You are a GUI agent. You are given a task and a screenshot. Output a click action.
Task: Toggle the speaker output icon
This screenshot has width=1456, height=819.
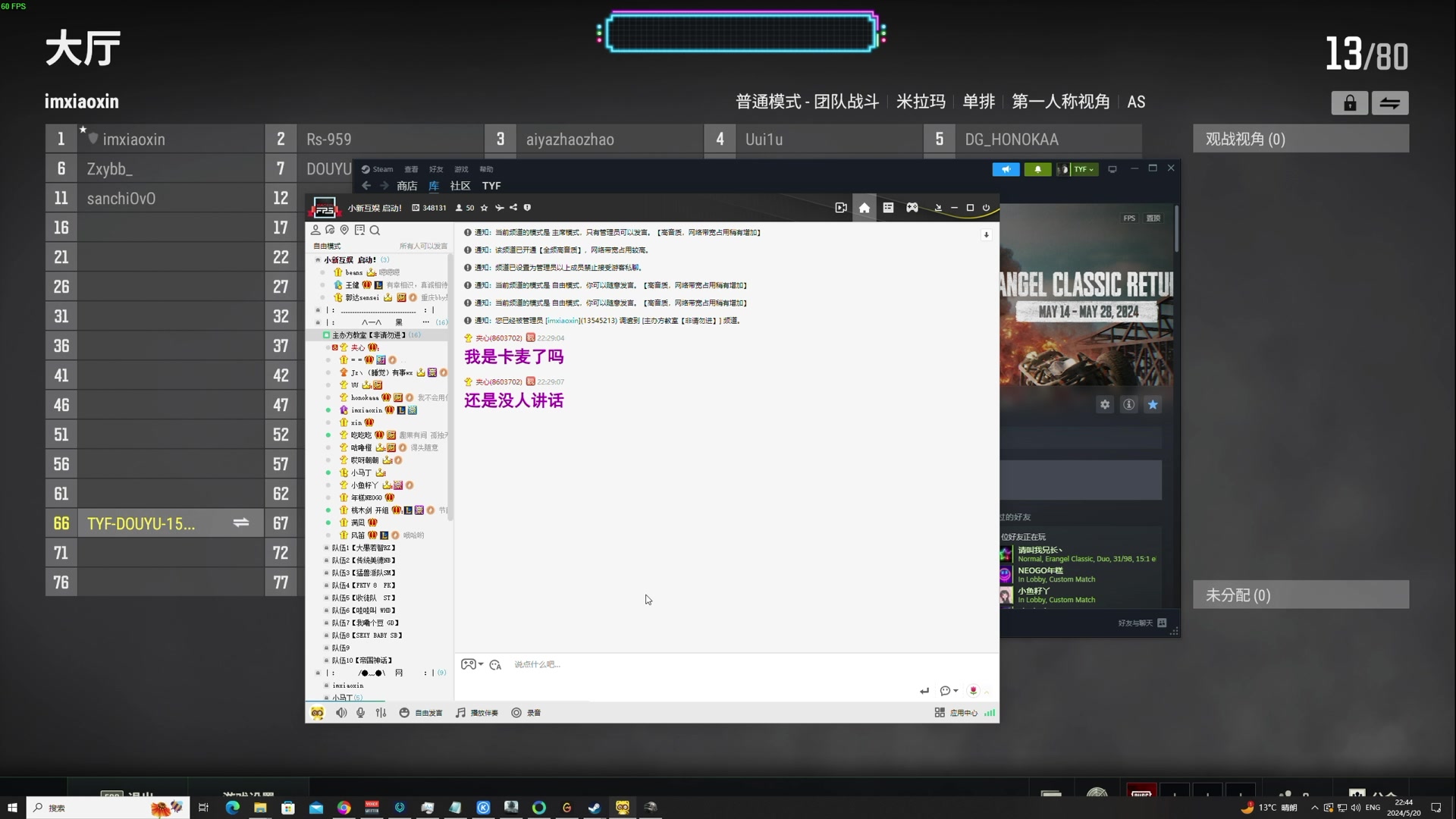tap(341, 712)
